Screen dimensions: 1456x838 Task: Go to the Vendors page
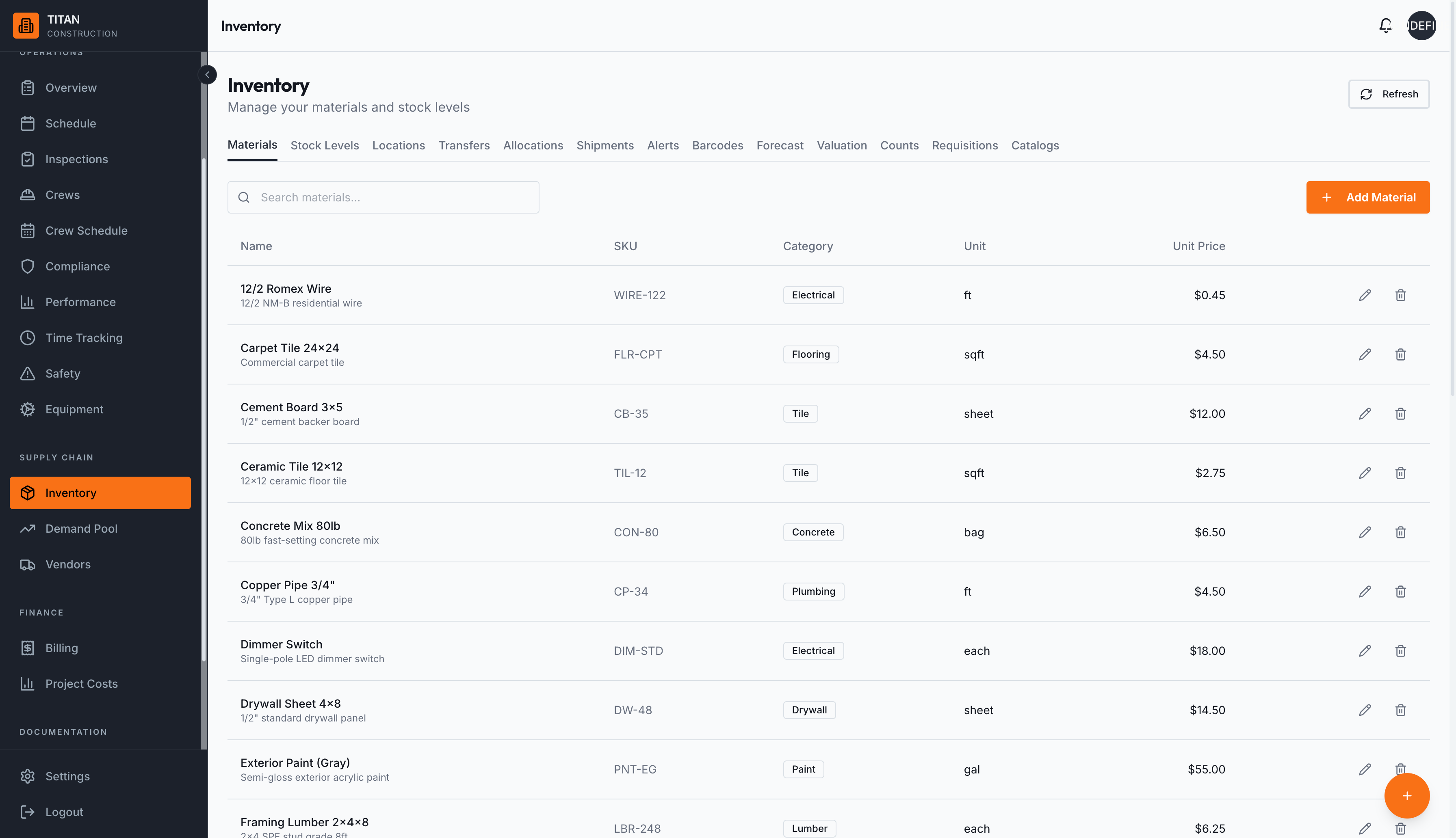[x=100, y=564]
